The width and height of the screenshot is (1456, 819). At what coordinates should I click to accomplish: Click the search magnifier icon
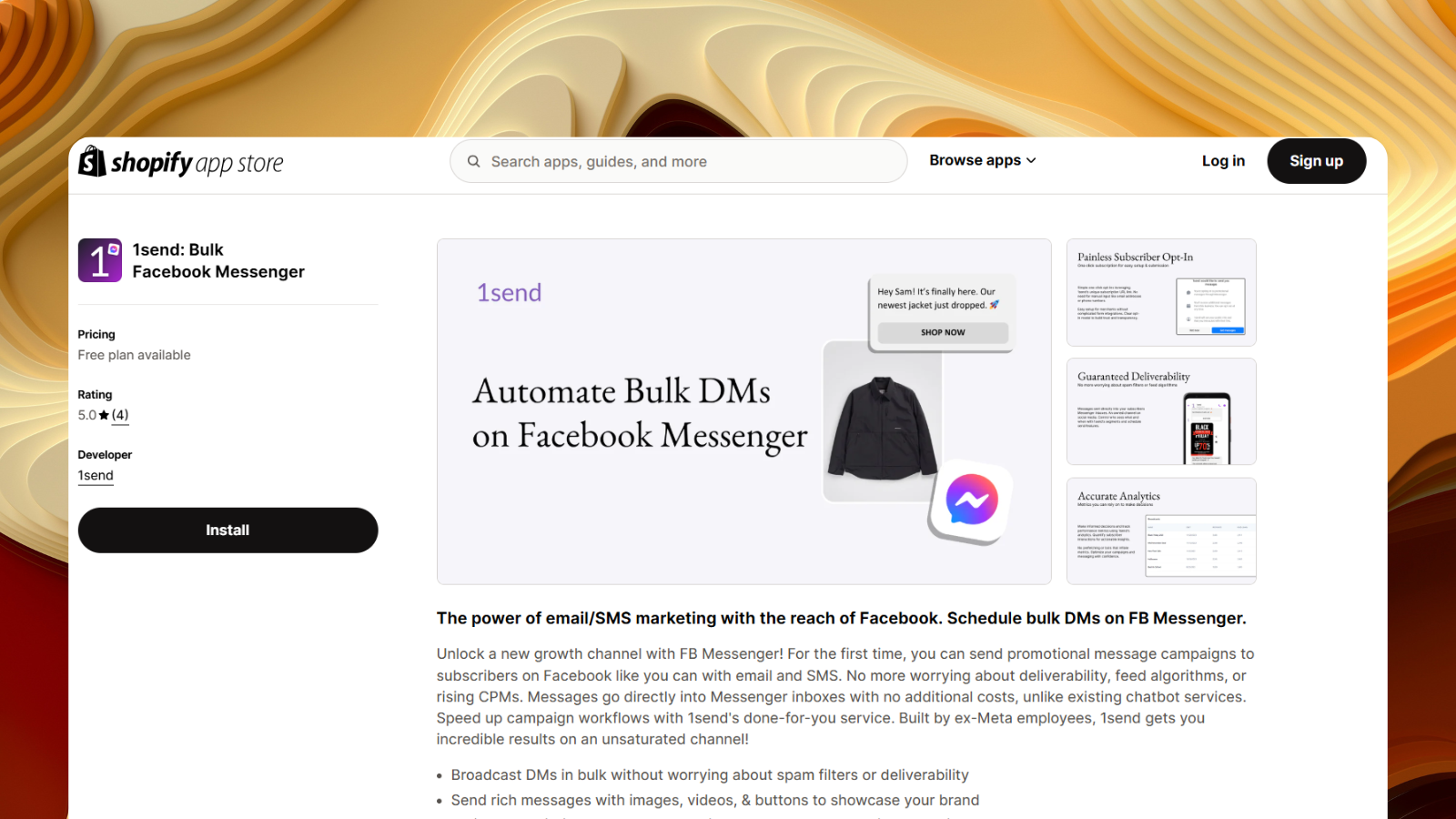[473, 161]
